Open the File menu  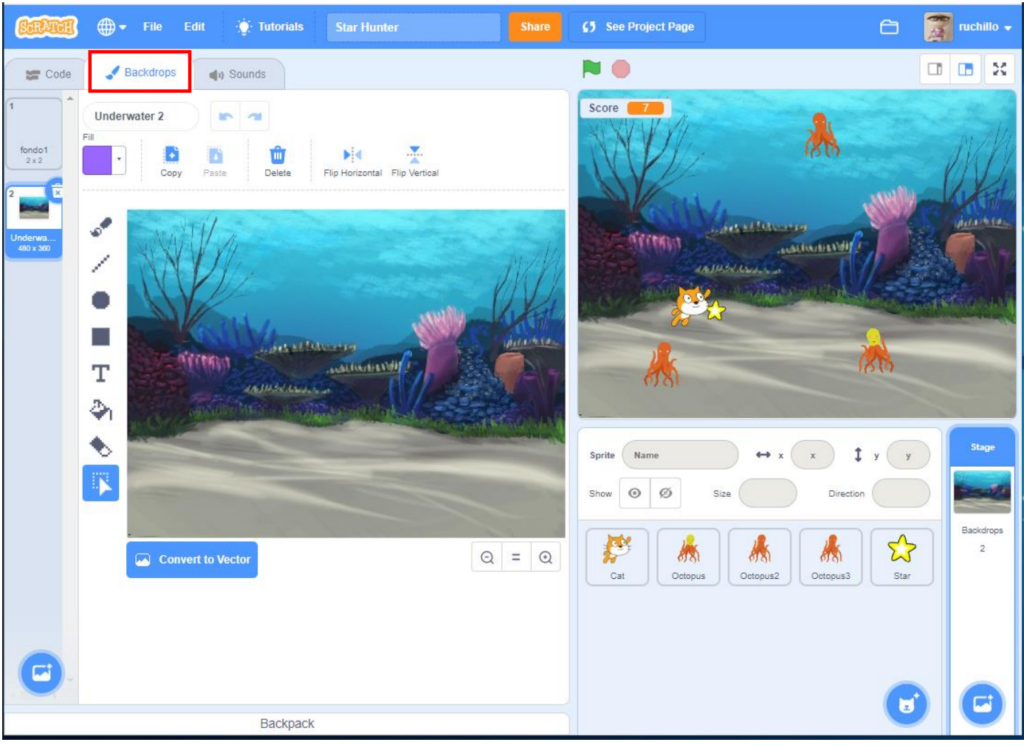(153, 27)
